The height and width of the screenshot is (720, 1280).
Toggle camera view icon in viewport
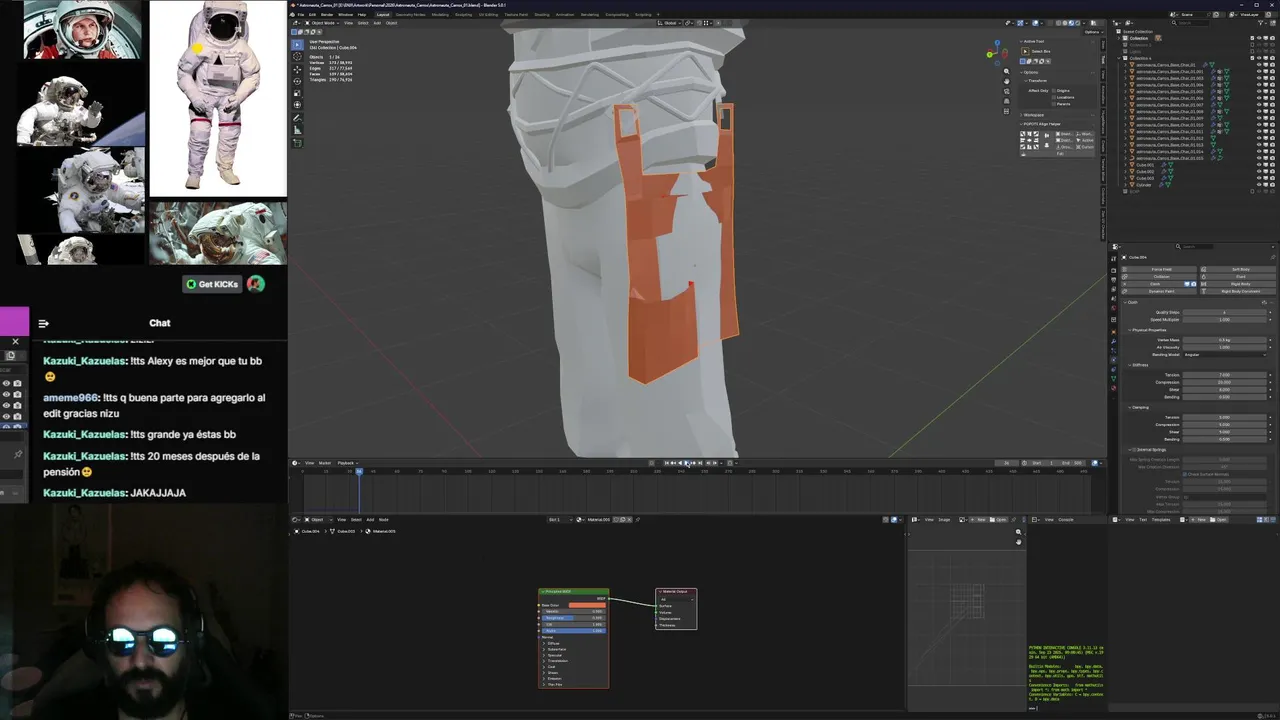click(1007, 91)
